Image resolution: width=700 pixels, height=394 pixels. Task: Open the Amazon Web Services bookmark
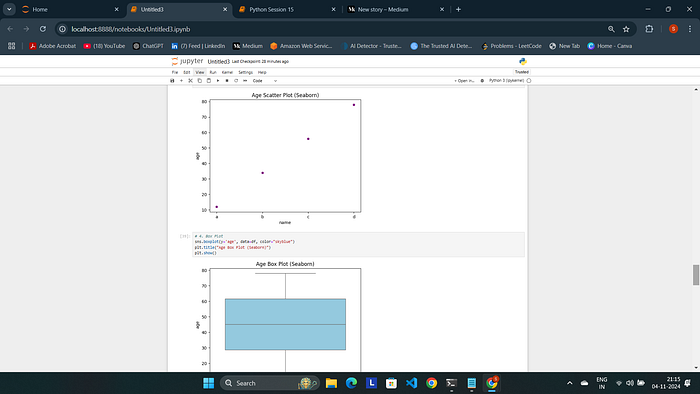click(301, 46)
